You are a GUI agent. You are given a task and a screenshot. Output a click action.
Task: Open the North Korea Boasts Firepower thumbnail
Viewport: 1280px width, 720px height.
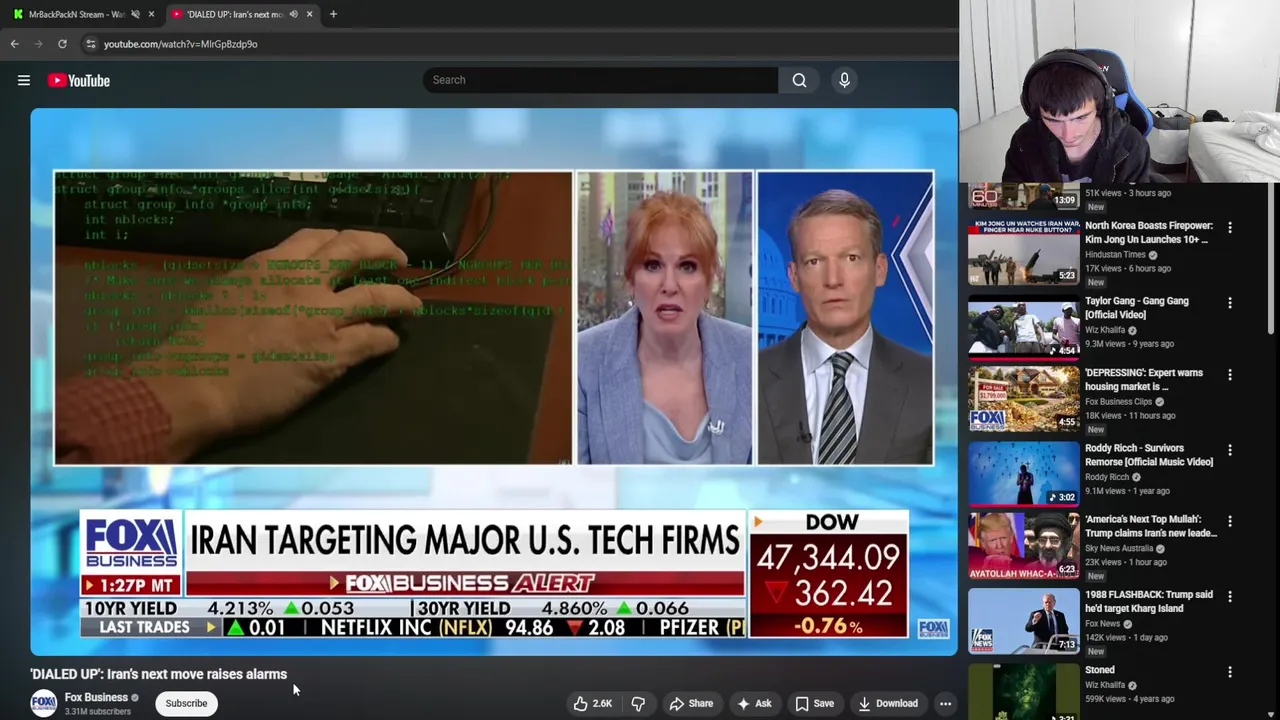point(1023,252)
